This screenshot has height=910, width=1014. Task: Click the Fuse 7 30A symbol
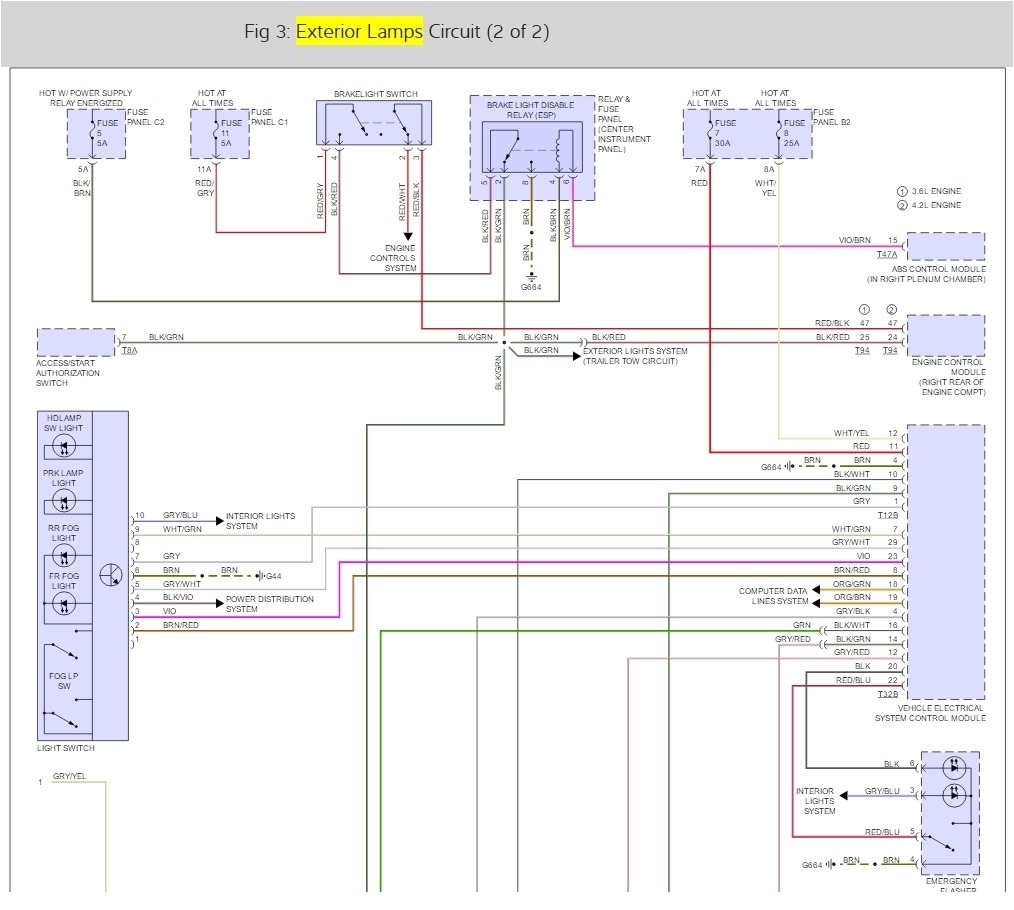click(x=710, y=132)
